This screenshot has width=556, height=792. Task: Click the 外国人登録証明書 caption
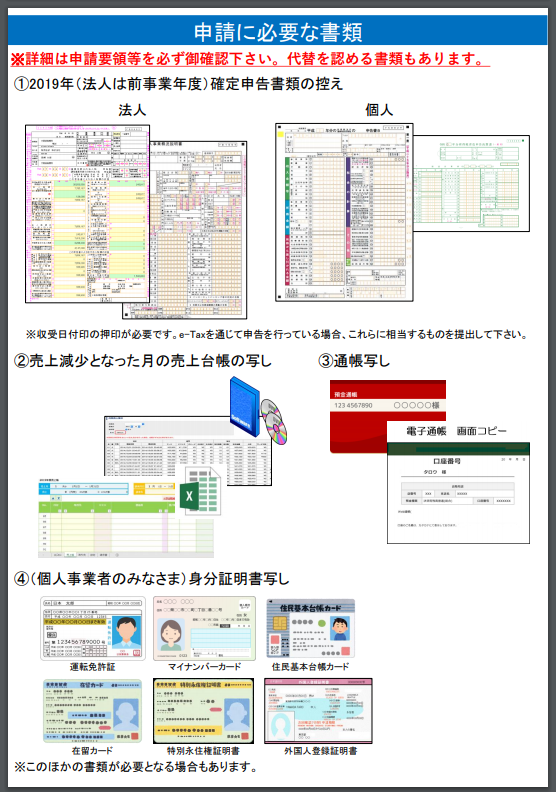[x=321, y=751]
